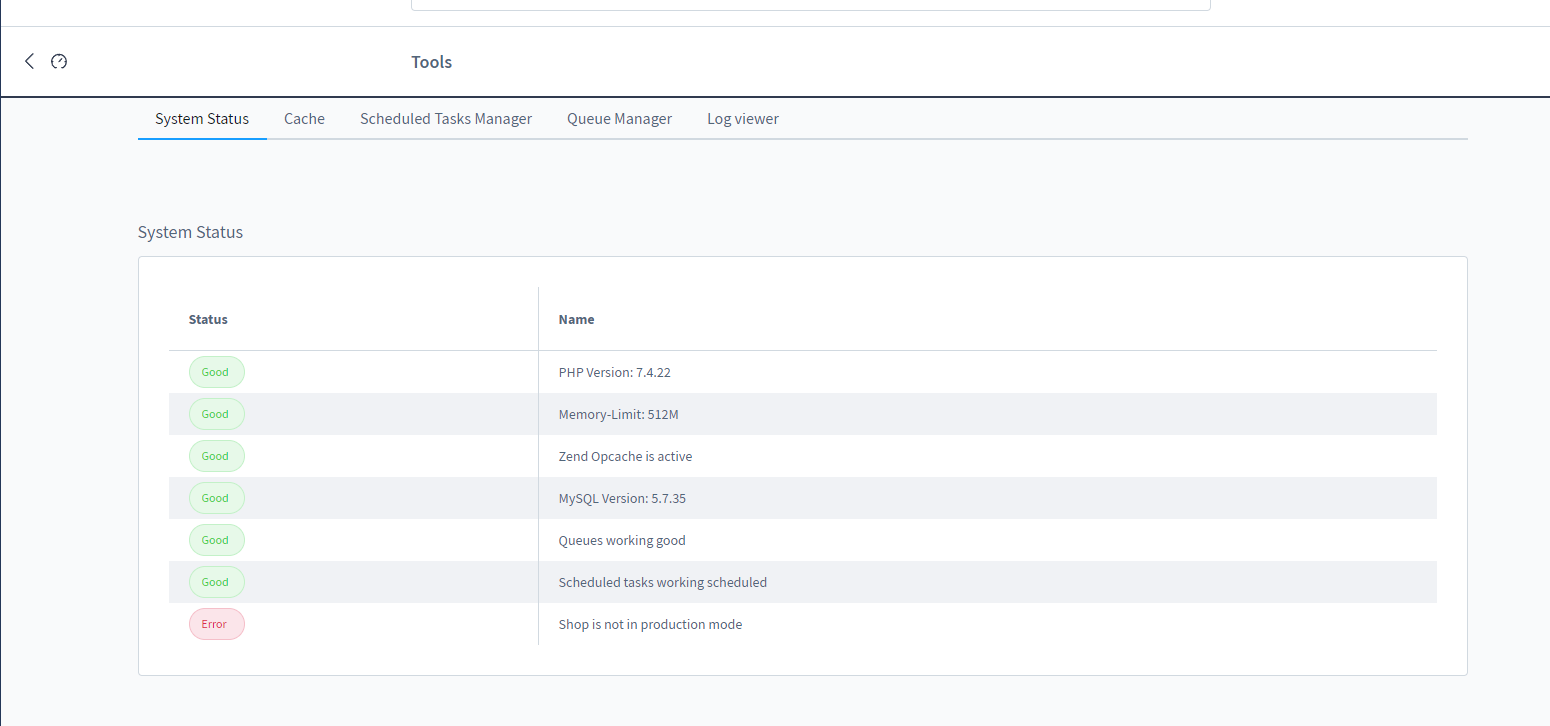
Task: Click the Good badge for PHP Version
Action: (216, 372)
